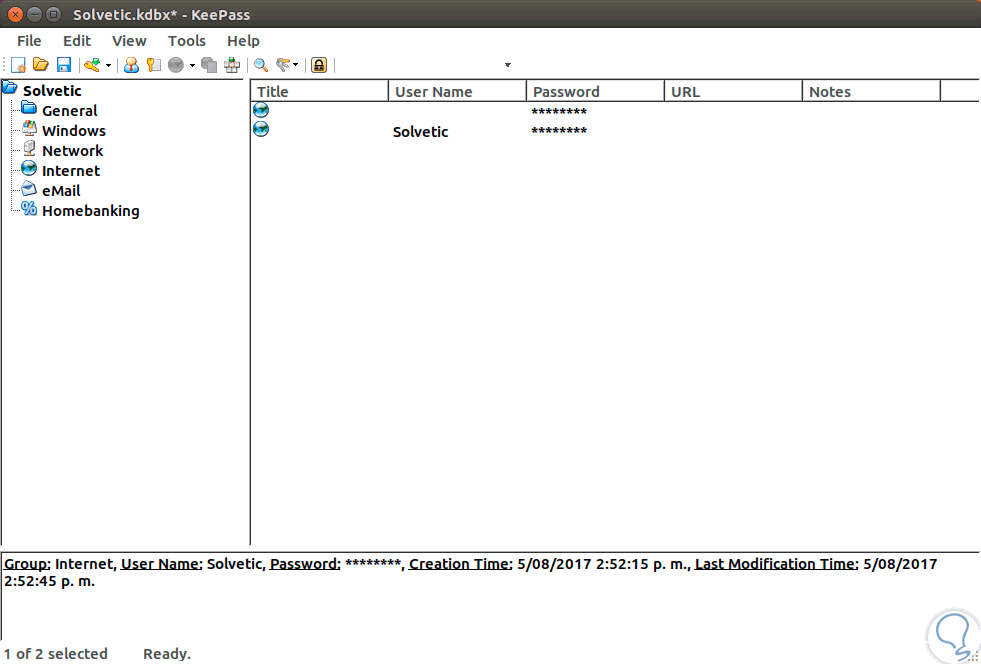Click the globe icon of the Solvetic entry
Image resolution: width=981 pixels, height=664 pixels.
point(261,130)
